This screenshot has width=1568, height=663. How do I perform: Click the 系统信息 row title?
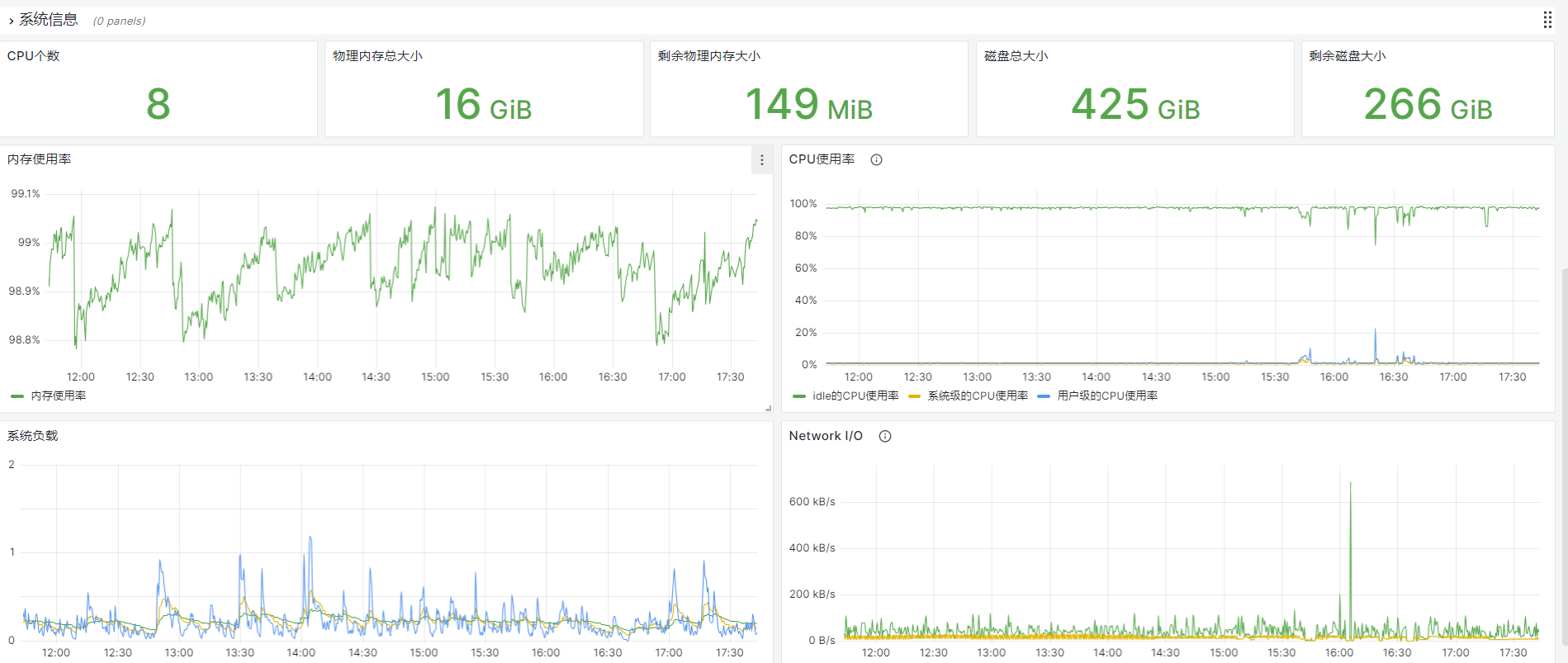[49, 20]
